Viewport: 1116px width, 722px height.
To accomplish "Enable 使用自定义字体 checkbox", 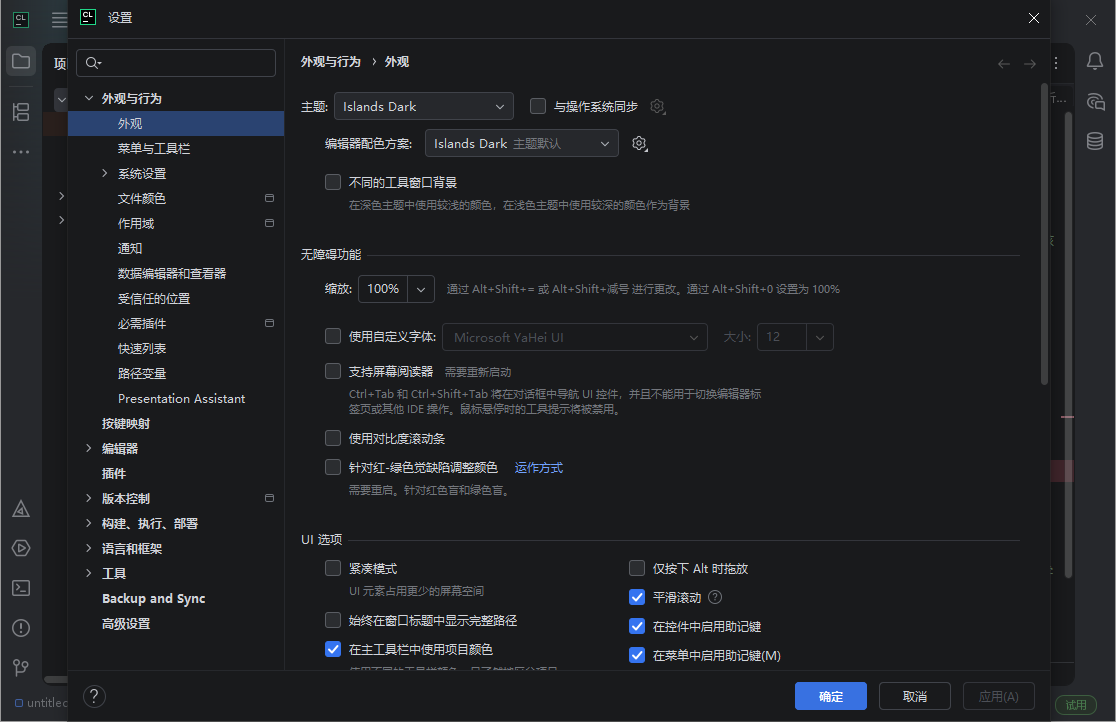I will pyautogui.click(x=332, y=336).
